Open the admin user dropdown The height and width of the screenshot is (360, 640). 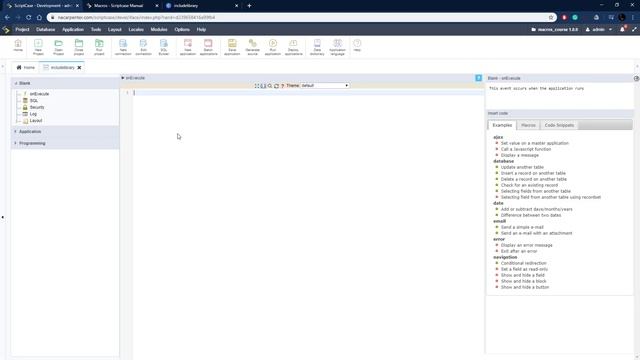coord(599,29)
